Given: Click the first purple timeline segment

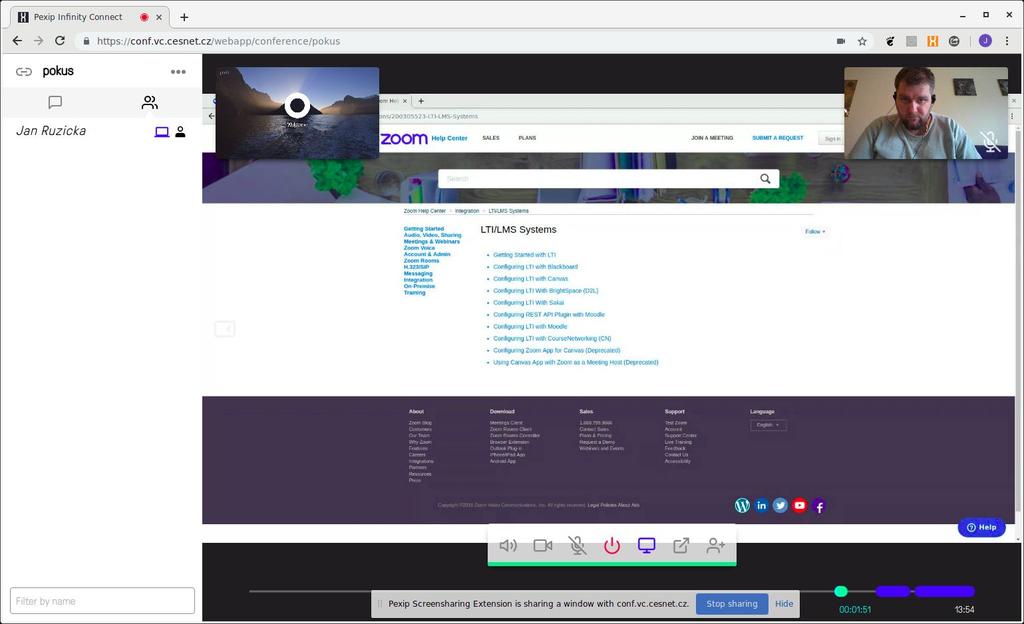Looking at the screenshot, I should (x=893, y=591).
